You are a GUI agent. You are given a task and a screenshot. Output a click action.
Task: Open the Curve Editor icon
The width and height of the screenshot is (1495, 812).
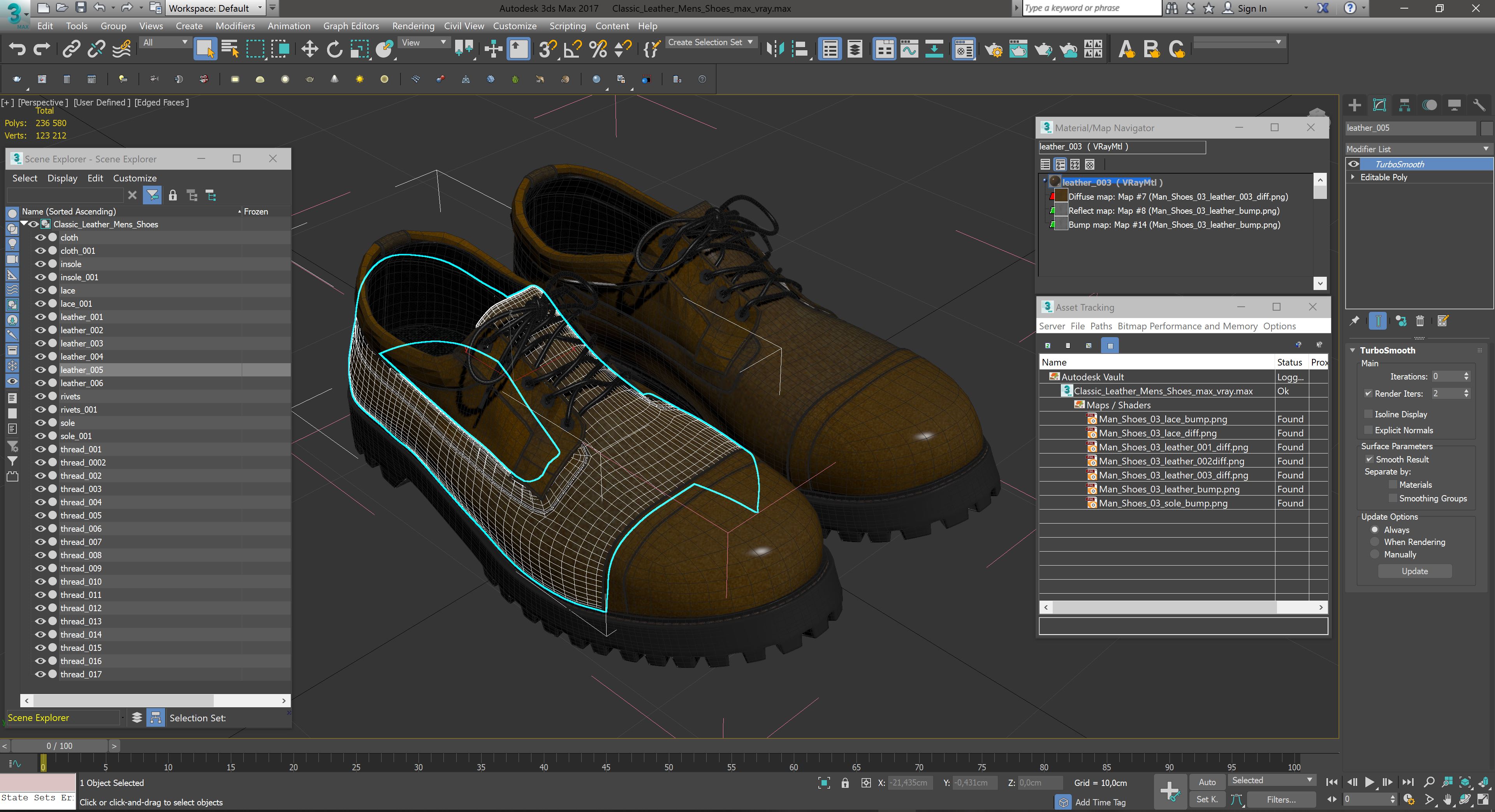pyautogui.click(x=909, y=49)
